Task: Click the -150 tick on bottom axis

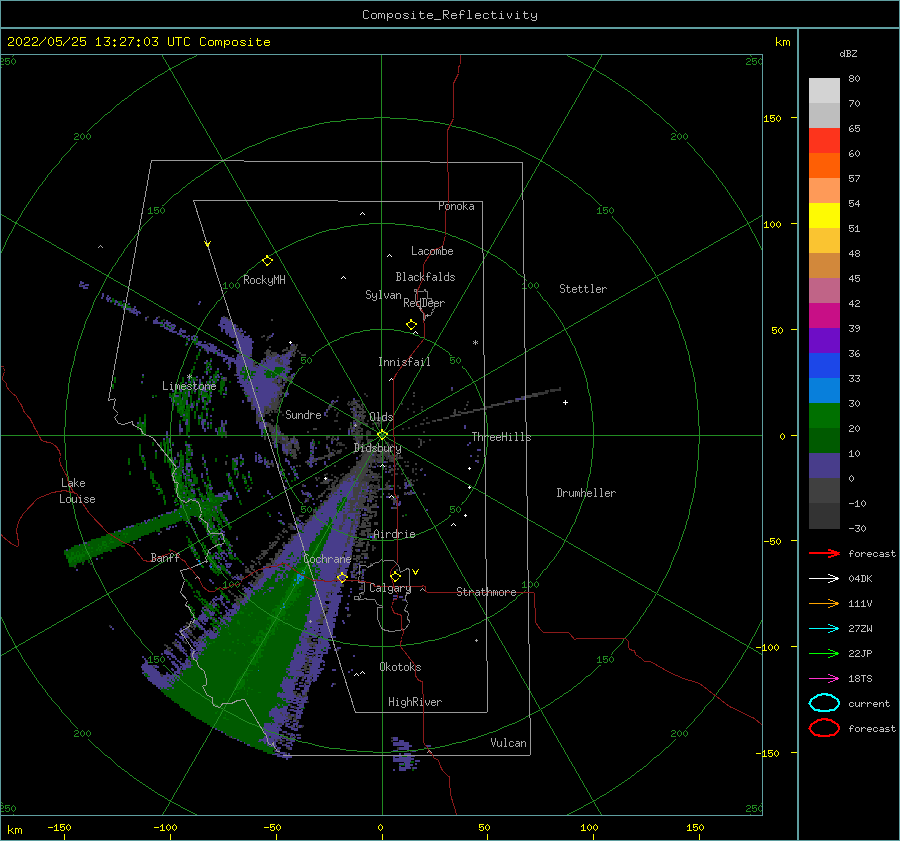Action: tap(59, 827)
